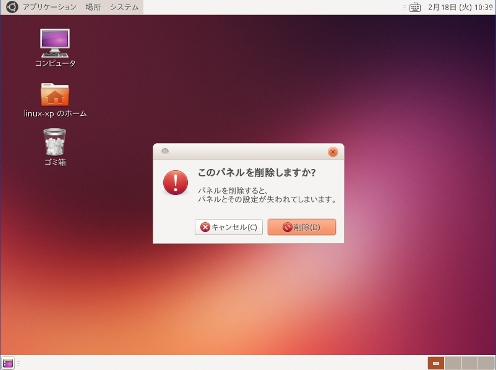Open the 場所 menu
This screenshot has height=370, width=496.
point(93,7)
